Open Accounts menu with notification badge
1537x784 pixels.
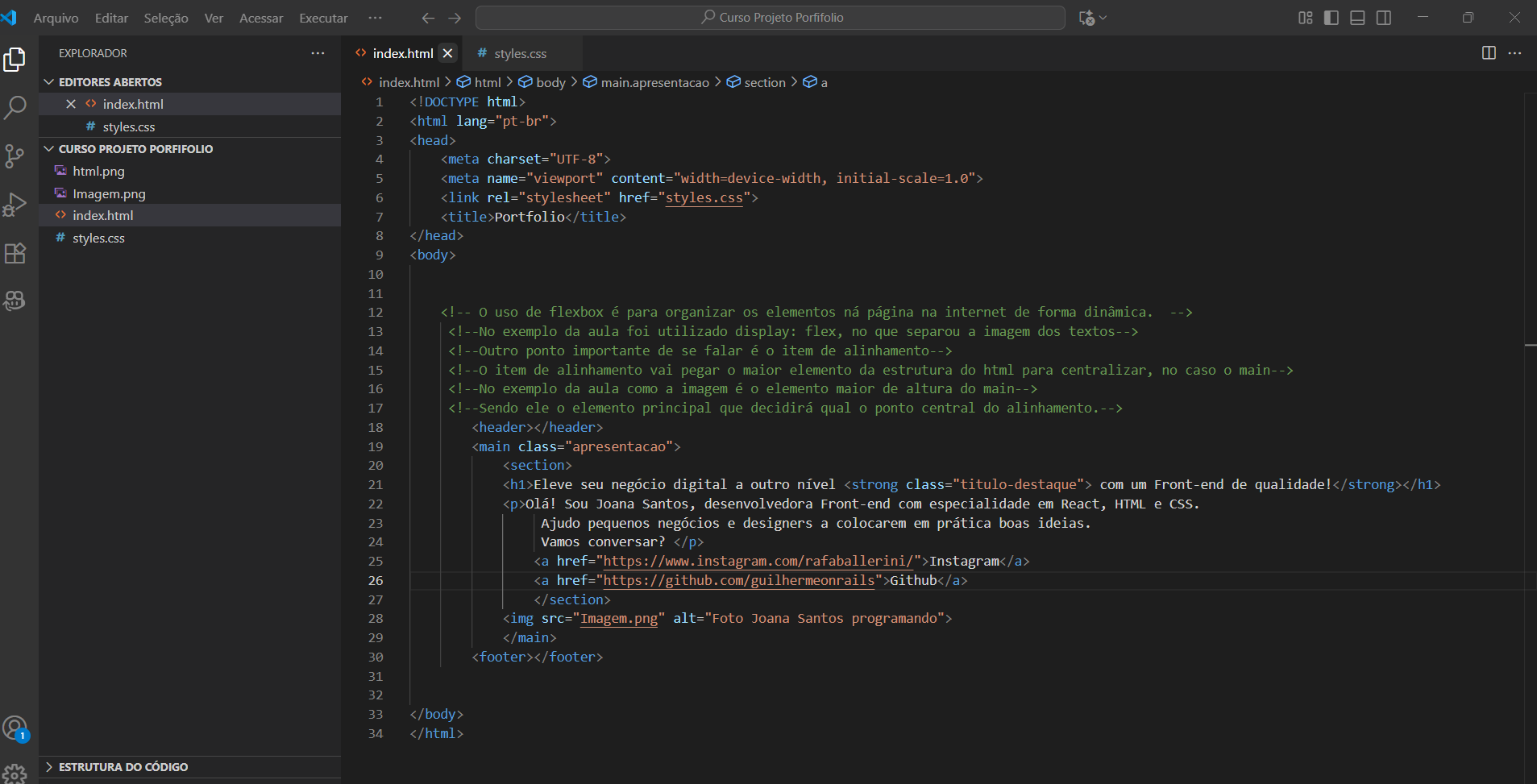point(15,728)
